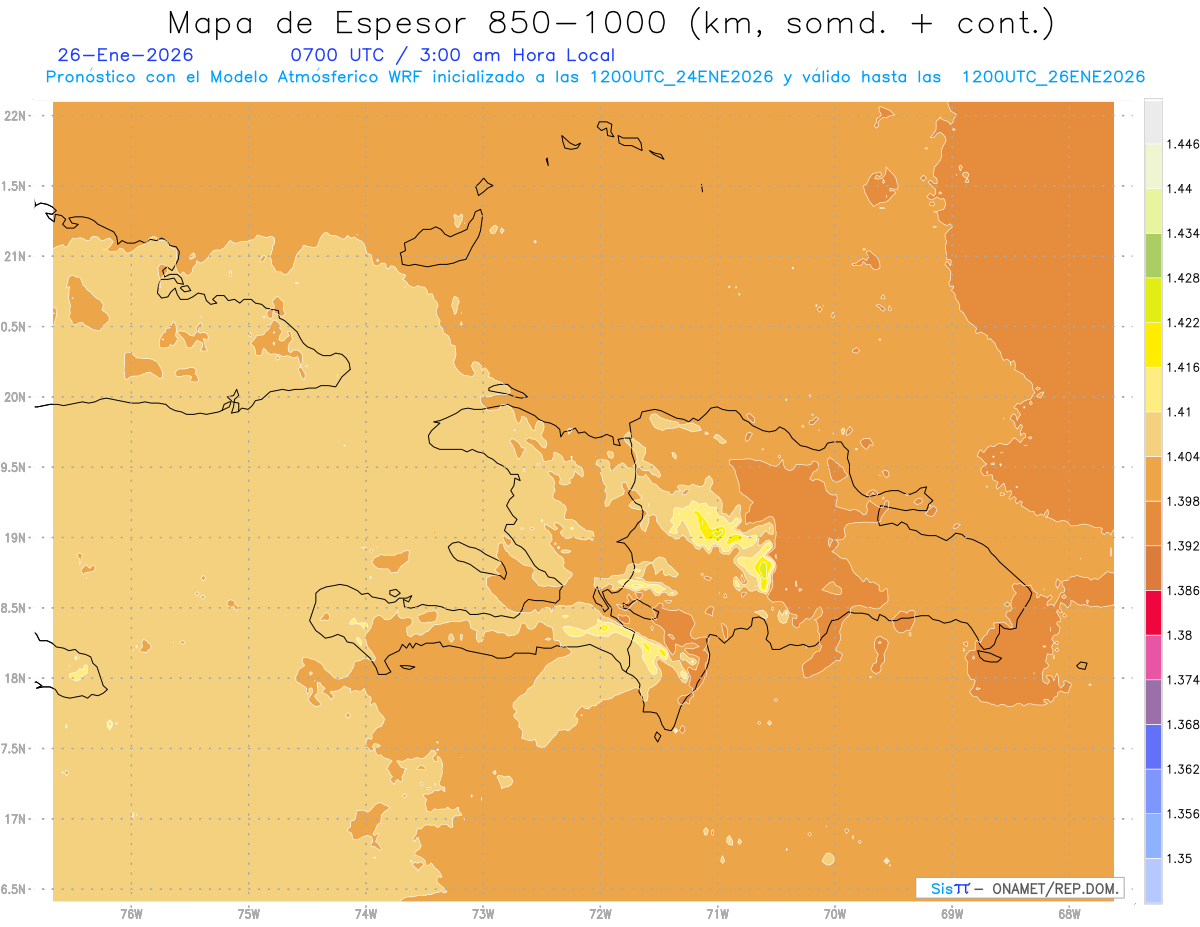
Task: Click legend value '1.362'
Action: click(x=1182, y=769)
